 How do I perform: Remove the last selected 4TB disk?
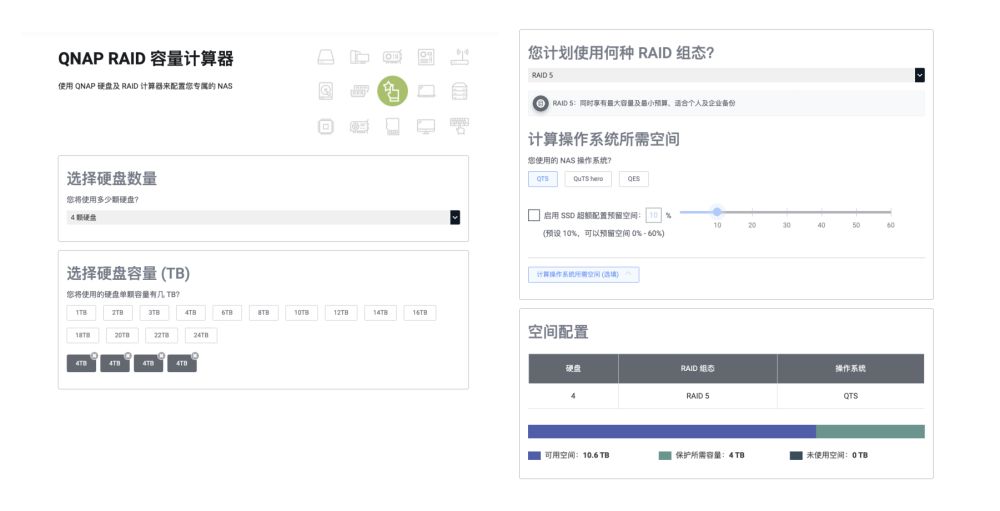195,356
